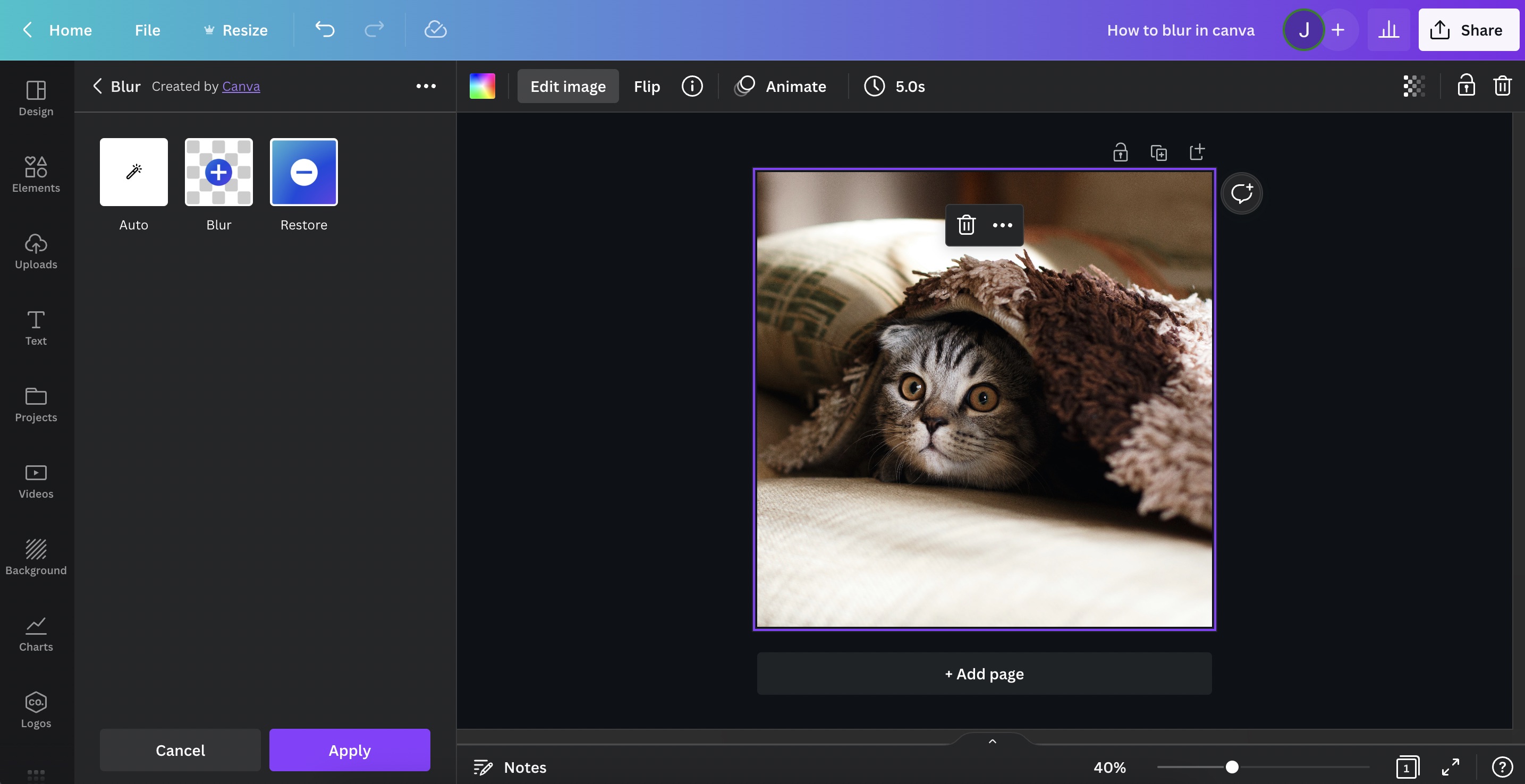Toggle the transparency checkerboard option
The image size is (1525, 784).
(1414, 86)
